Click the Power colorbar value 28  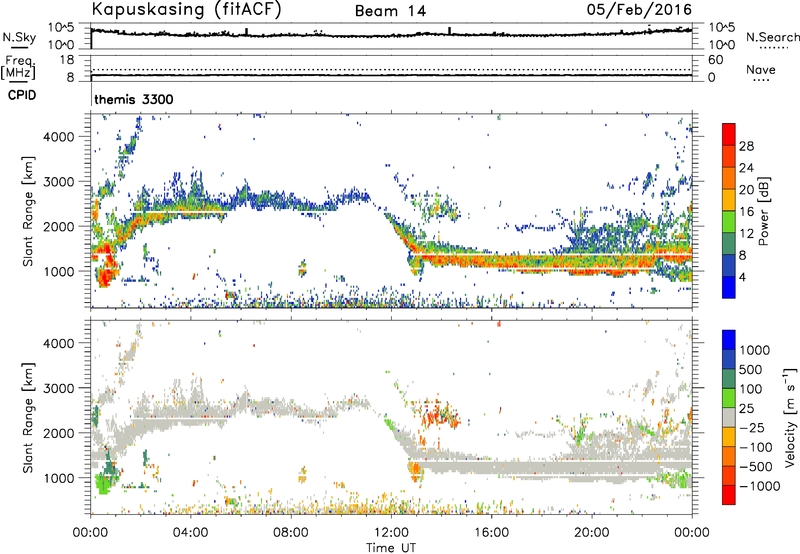[746, 146]
